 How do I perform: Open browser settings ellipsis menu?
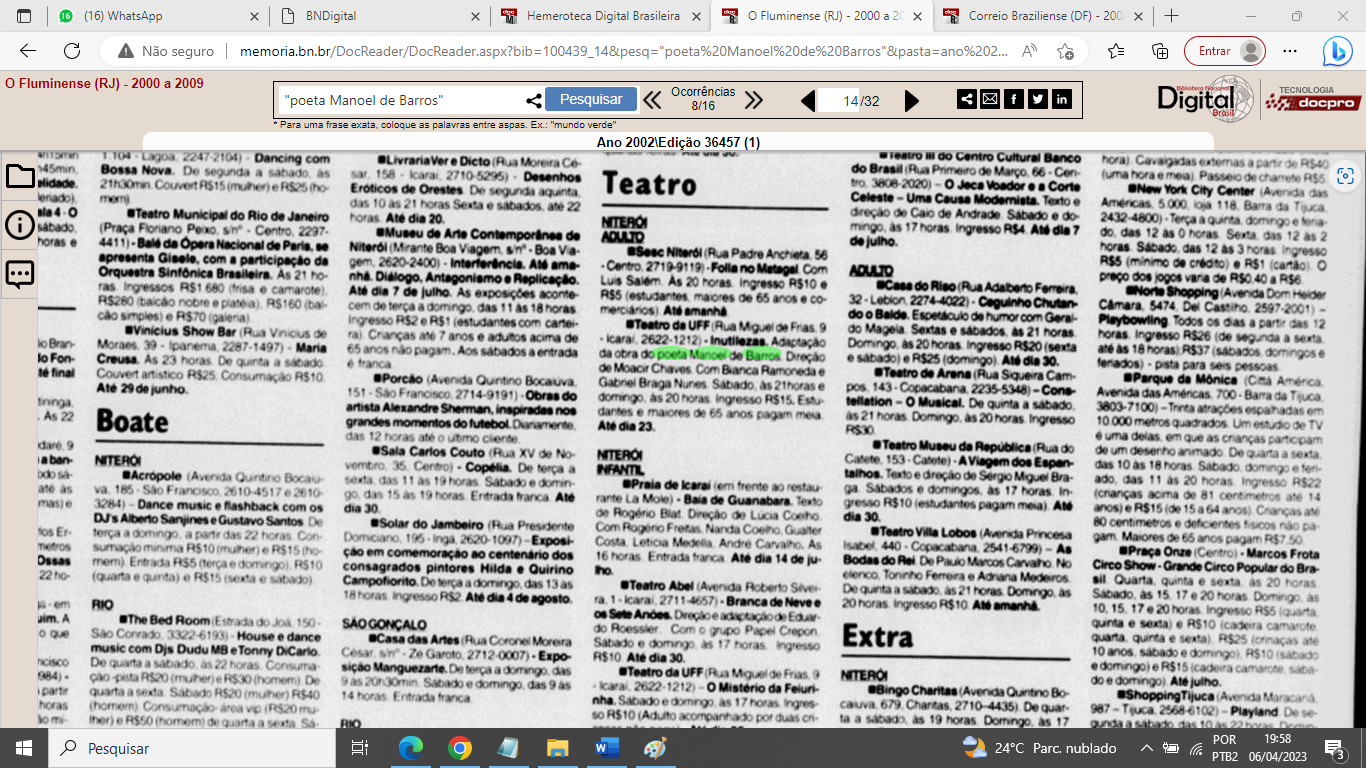pos(1290,51)
